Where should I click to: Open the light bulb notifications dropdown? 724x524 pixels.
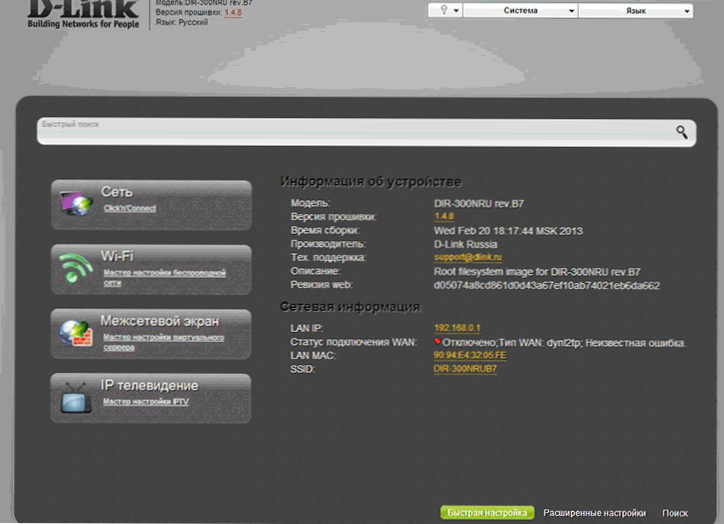[x=445, y=10]
